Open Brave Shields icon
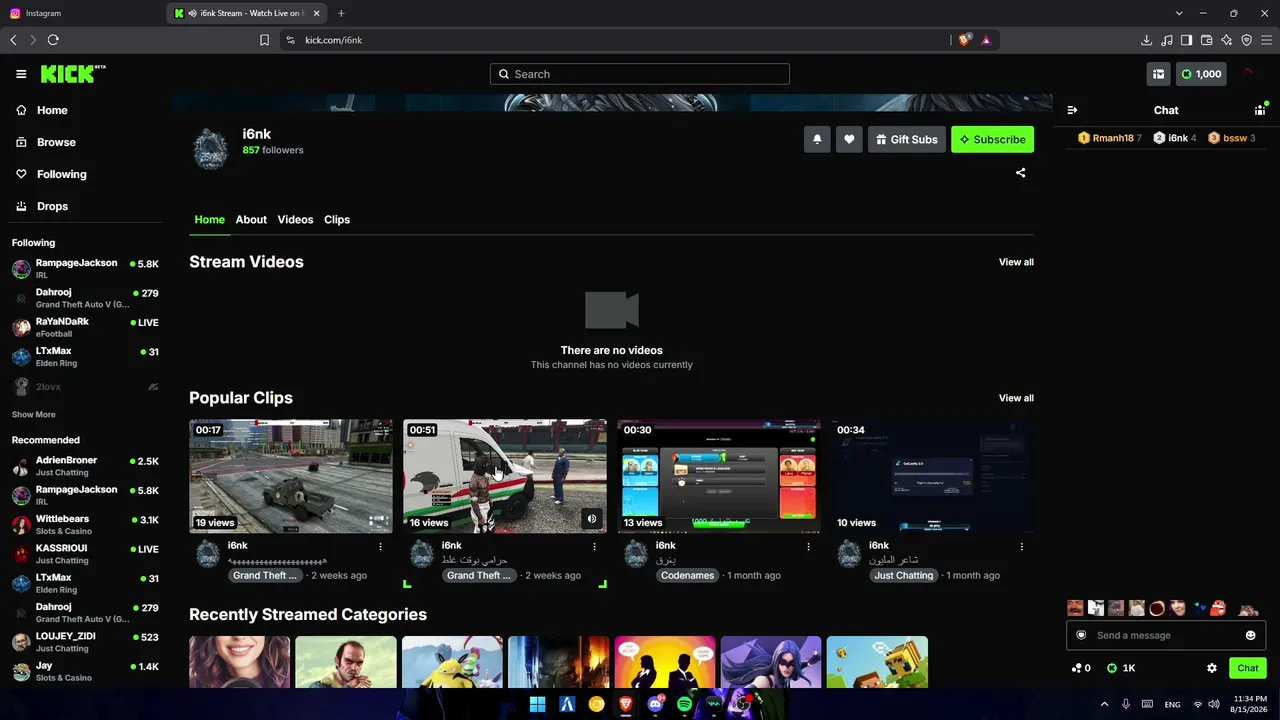1280x720 pixels. pos(965,40)
